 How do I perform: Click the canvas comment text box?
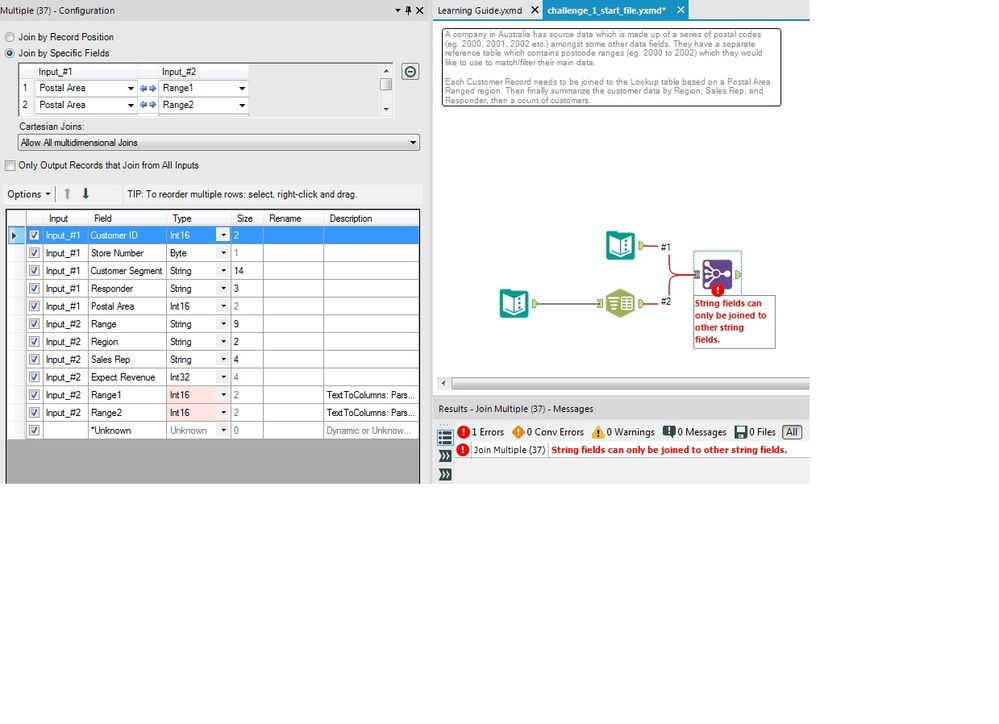tap(612, 67)
